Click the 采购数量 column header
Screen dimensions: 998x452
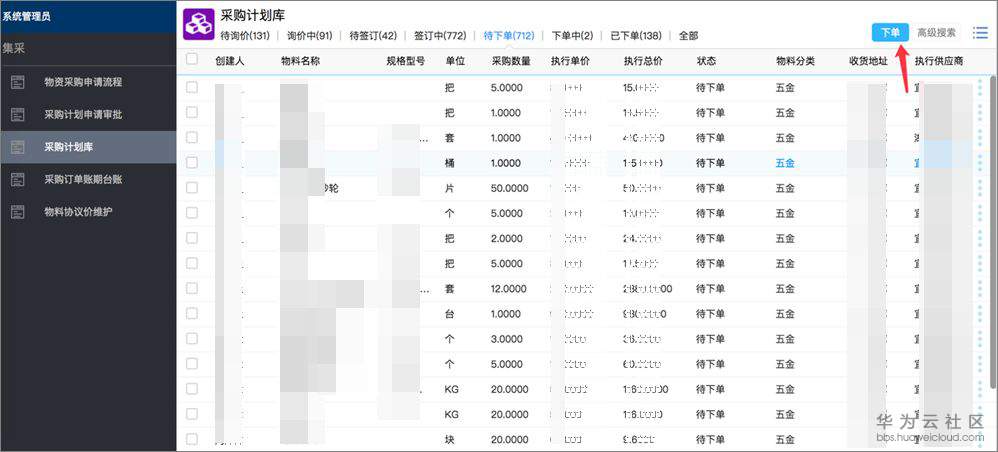point(511,61)
